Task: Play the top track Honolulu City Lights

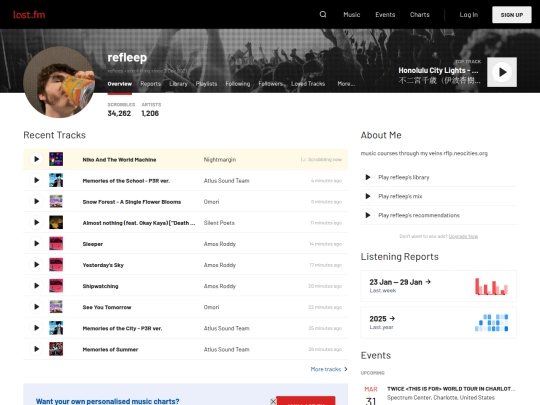Action: pyautogui.click(x=502, y=72)
